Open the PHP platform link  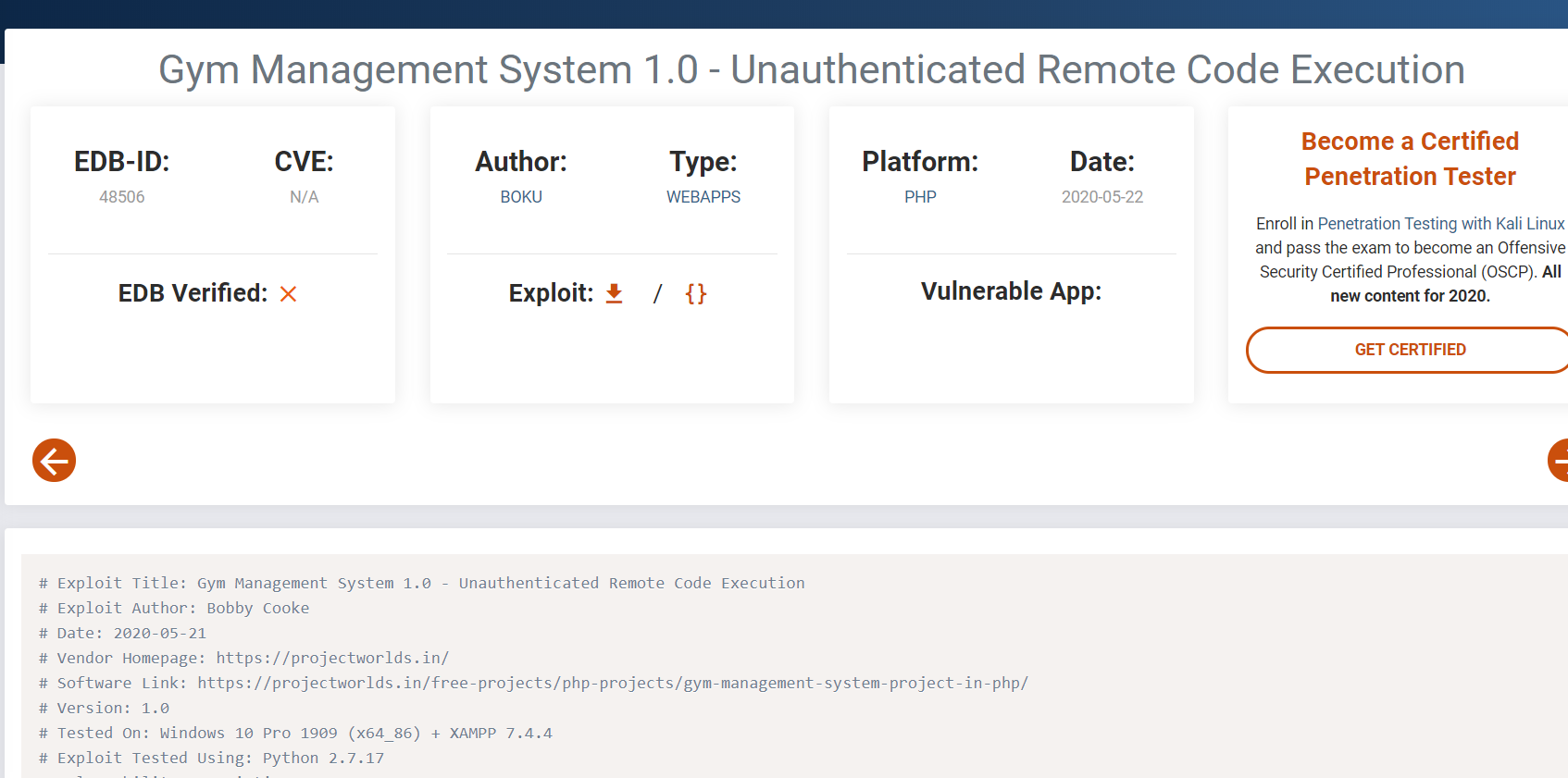pyautogui.click(x=920, y=197)
